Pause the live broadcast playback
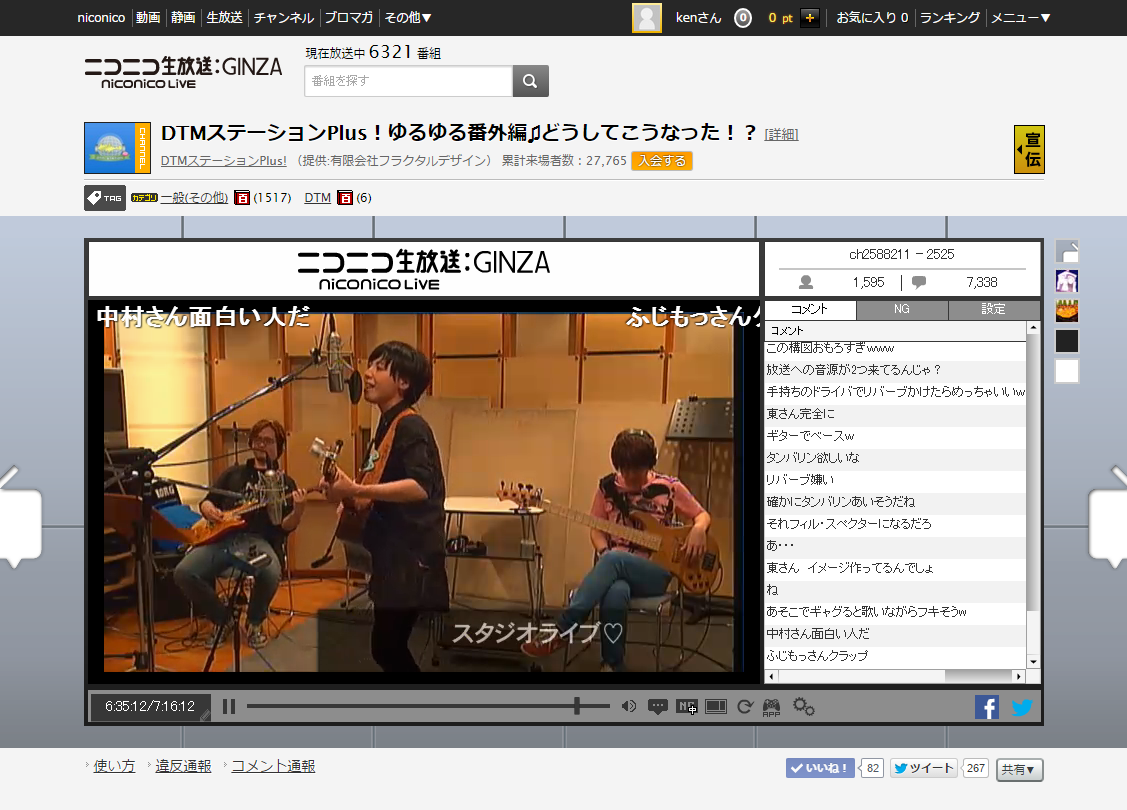The height and width of the screenshot is (810, 1127). click(x=229, y=707)
